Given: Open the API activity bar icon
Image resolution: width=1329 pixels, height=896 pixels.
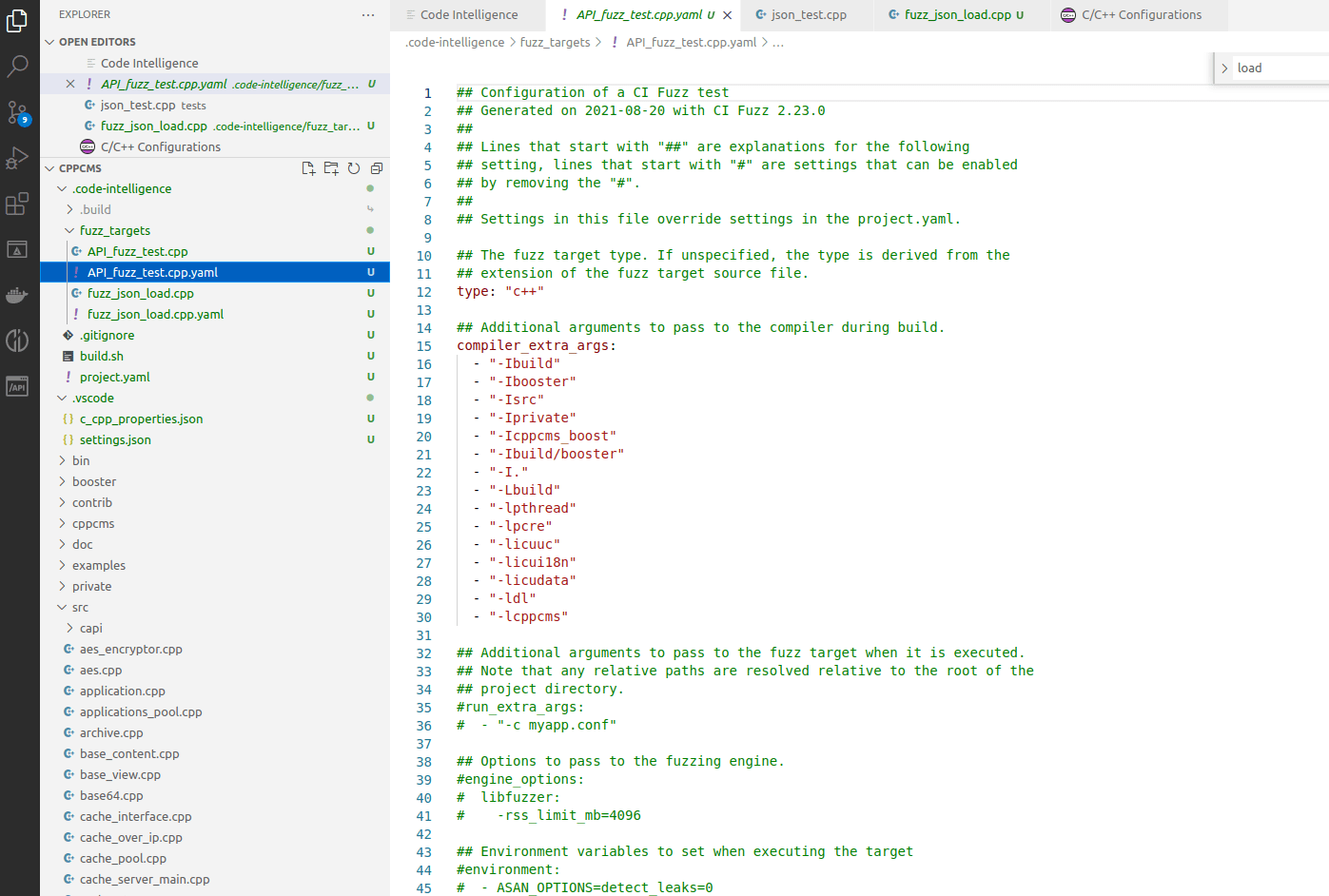Looking at the screenshot, I should click(17, 386).
